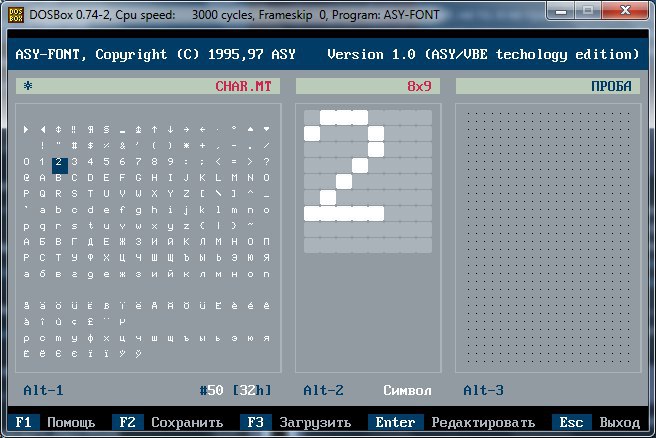656x438 pixels.
Task: Choose the left arrow ← glyph
Action: [202, 130]
